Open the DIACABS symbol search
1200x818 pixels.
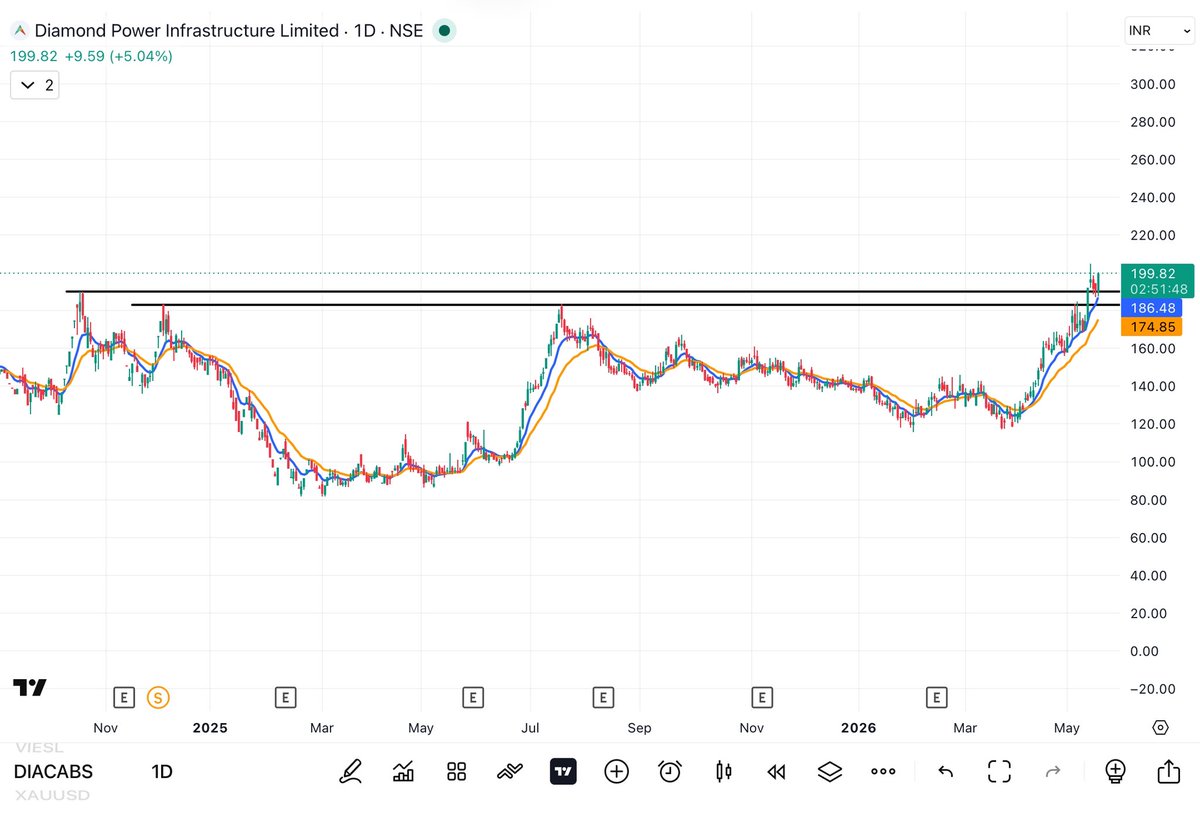pos(53,772)
